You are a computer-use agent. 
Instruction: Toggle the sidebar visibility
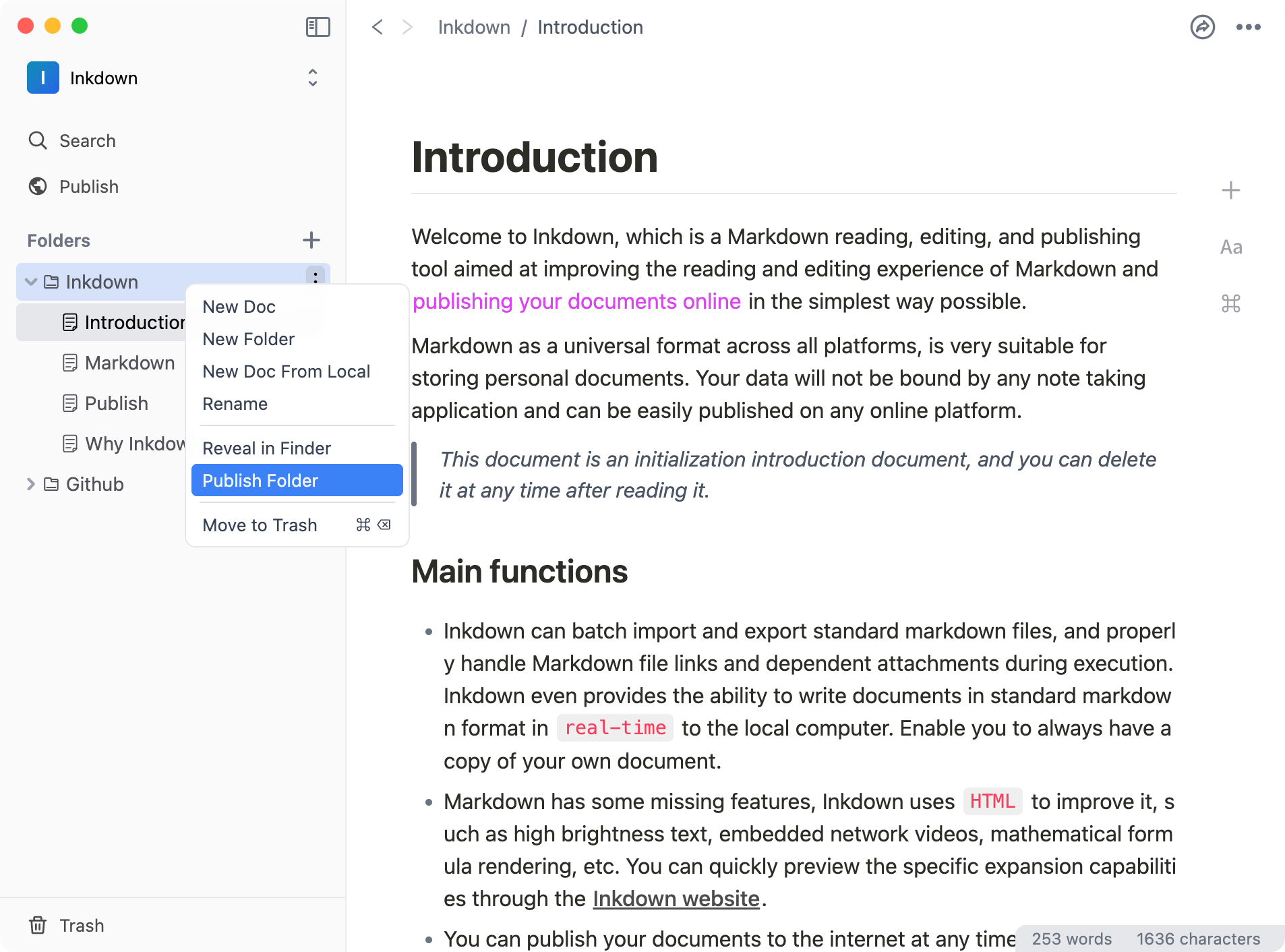[318, 27]
